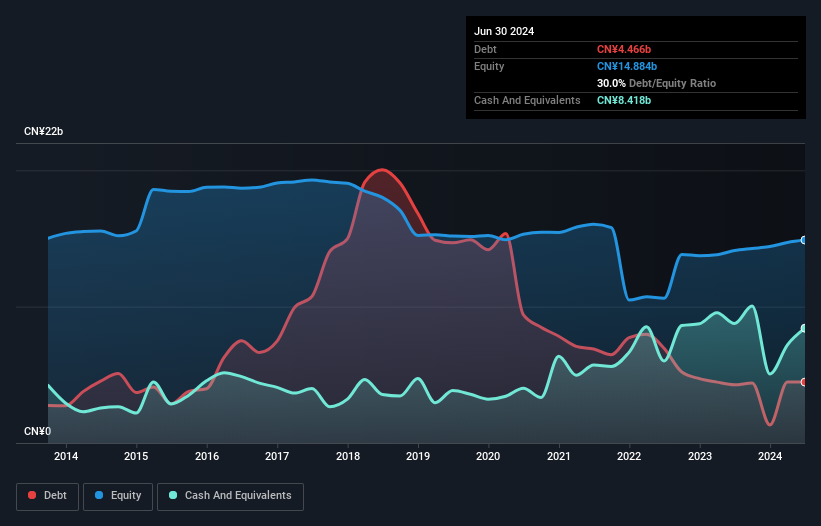
Task: Click the Equity endpoint marker on chart
Action: point(804,240)
